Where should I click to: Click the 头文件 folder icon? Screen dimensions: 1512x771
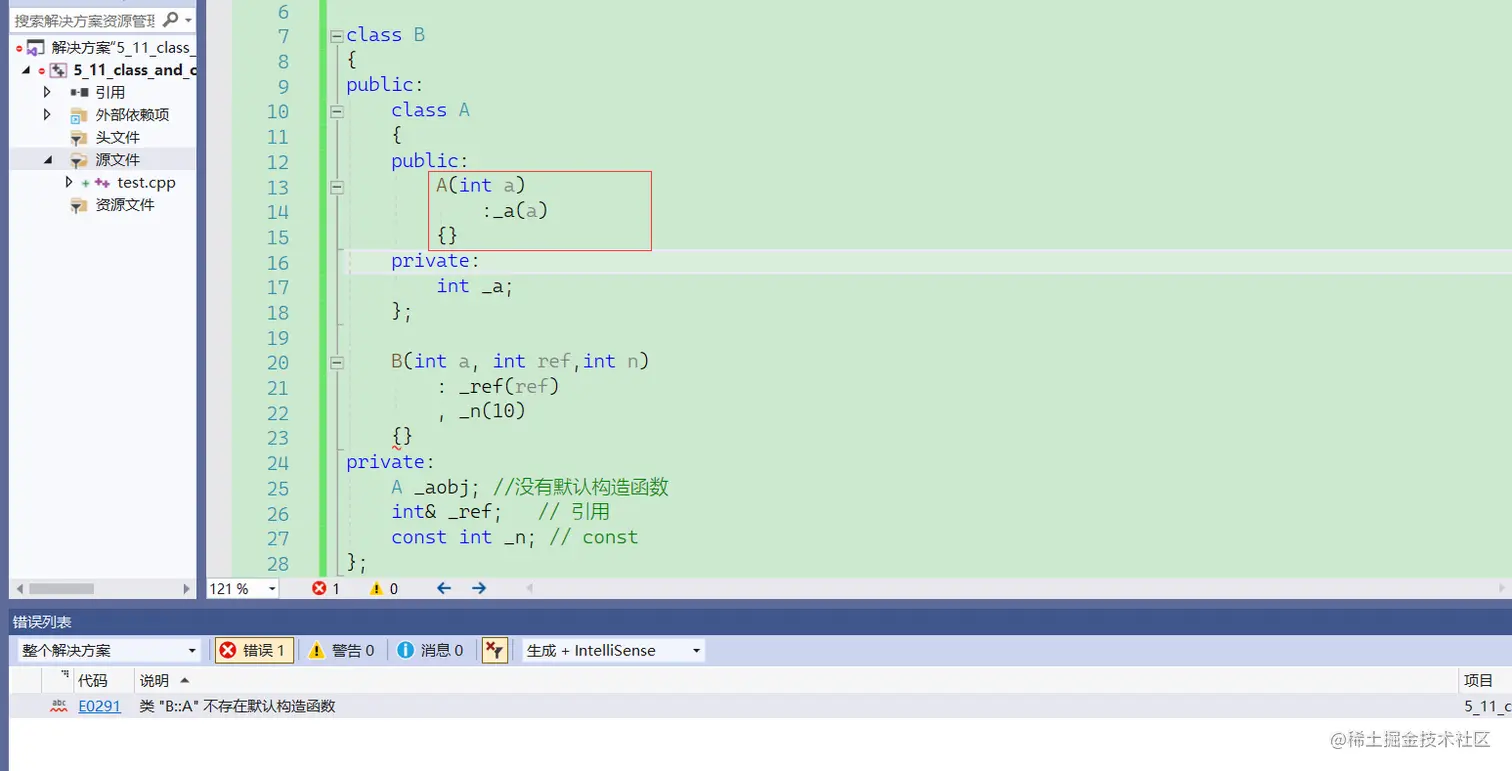point(79,137)
